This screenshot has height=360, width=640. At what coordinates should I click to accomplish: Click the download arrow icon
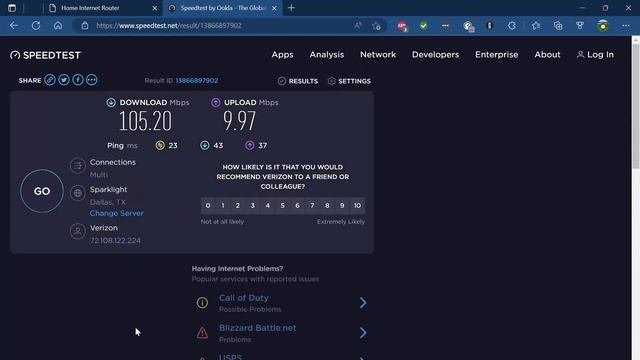(x=111, y=102)
